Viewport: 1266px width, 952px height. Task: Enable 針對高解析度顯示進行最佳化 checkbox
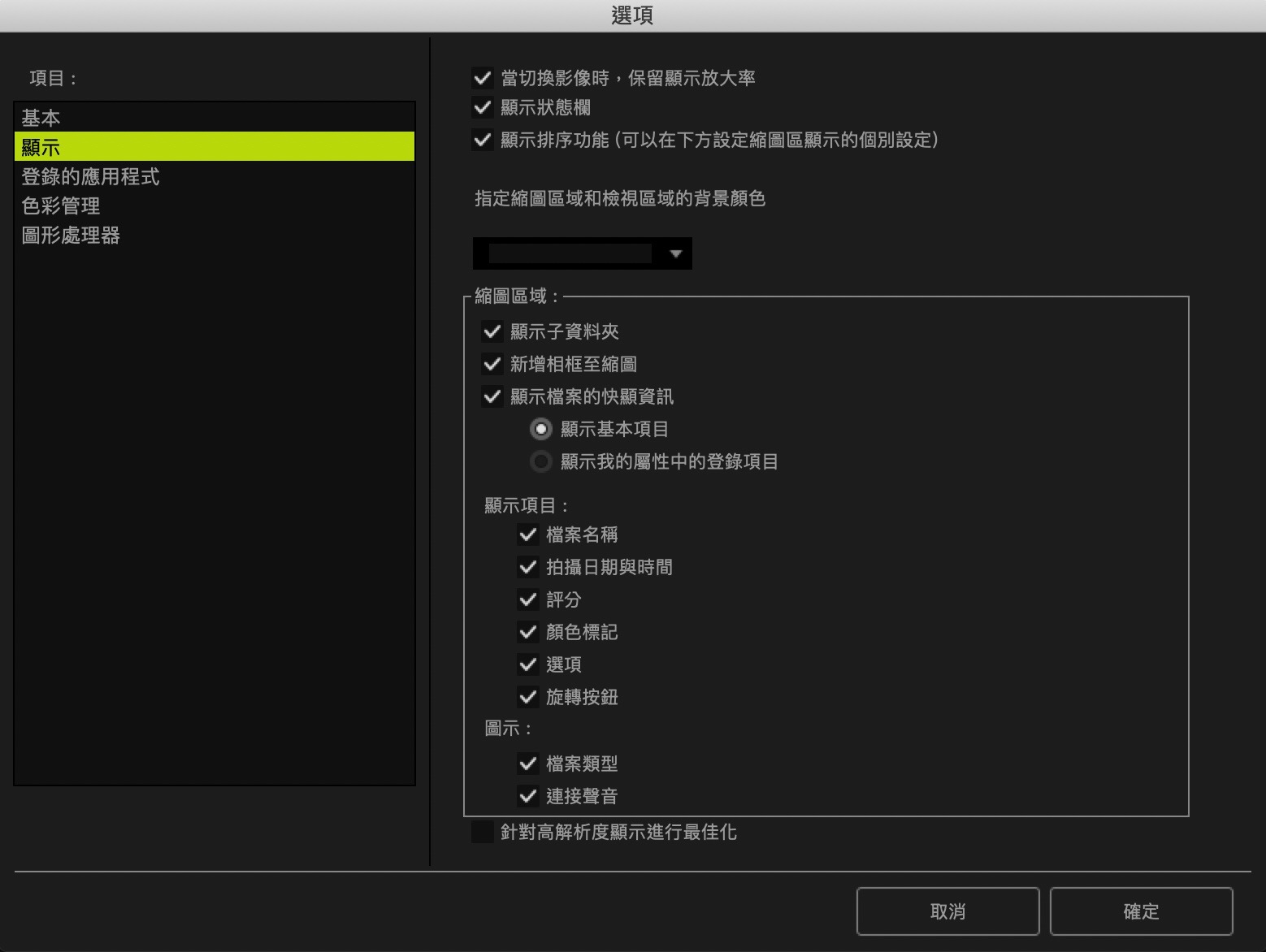tap(483, 832)
